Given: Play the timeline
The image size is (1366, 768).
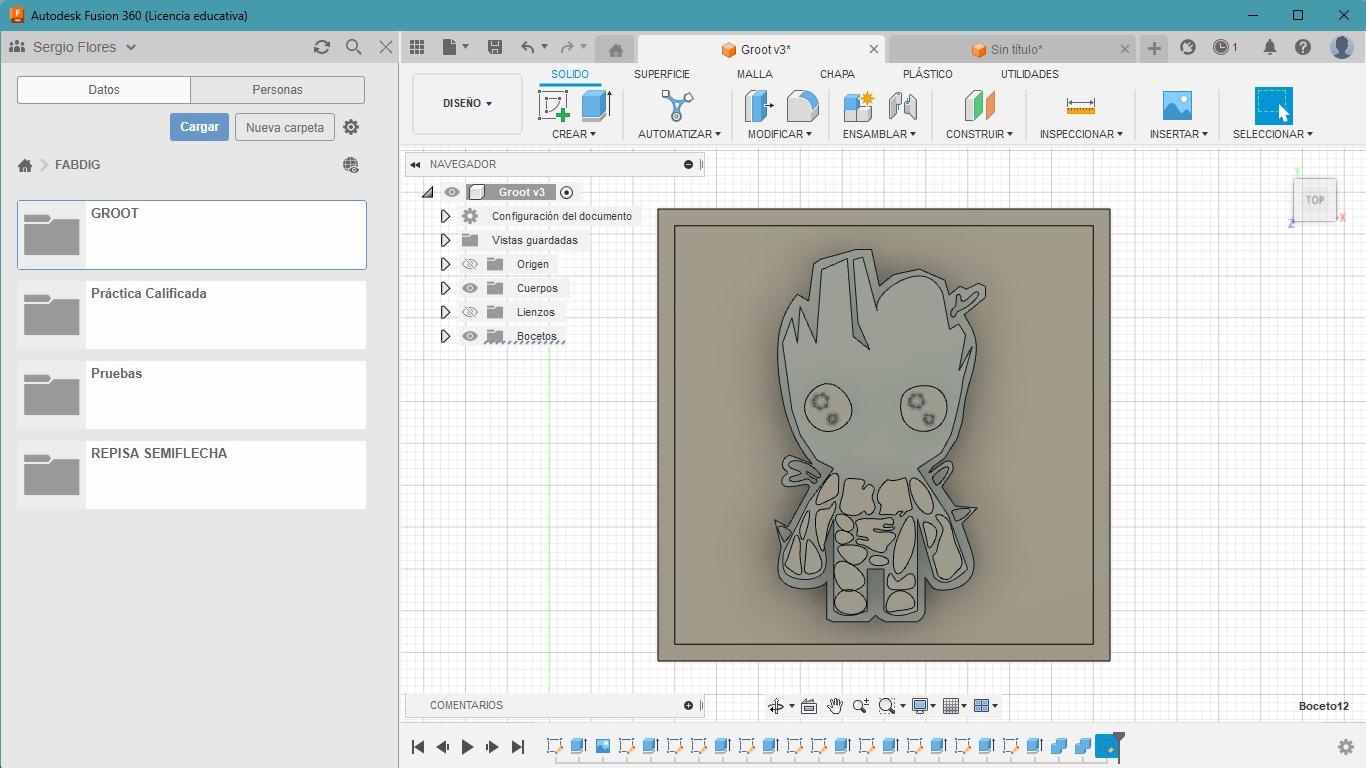Looking at the screenshot, I should click(x=467, y=747).
